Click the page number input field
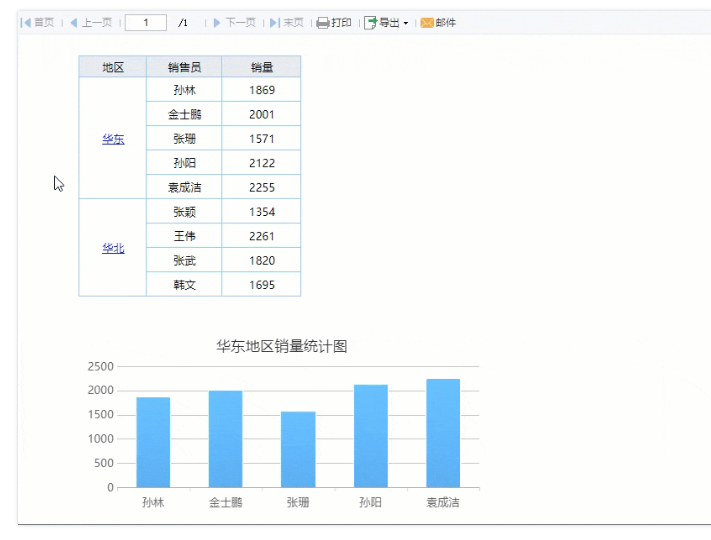Screen dimensions: 711x540 point(146,23)
